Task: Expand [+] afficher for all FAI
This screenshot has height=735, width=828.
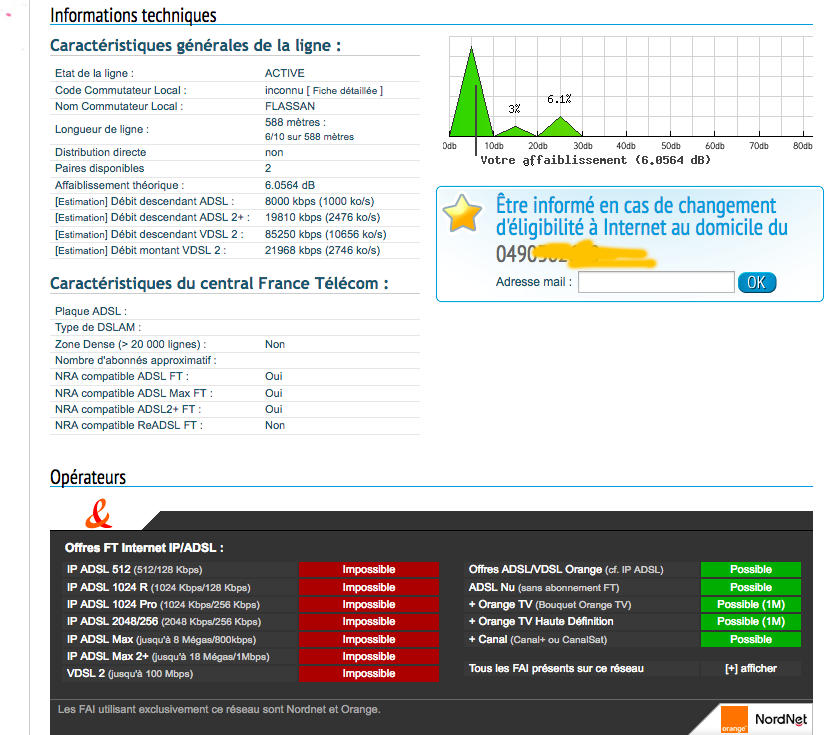Action: click(750, 668)
